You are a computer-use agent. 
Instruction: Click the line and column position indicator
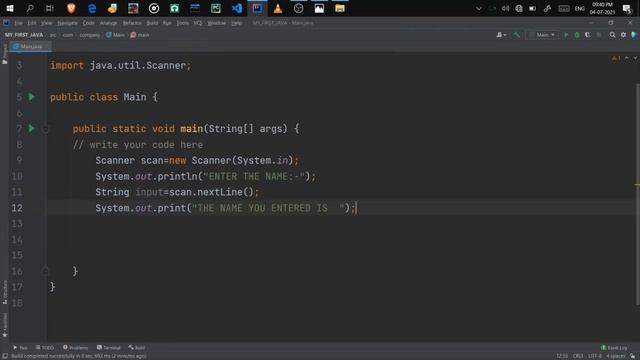pos(562,356)
